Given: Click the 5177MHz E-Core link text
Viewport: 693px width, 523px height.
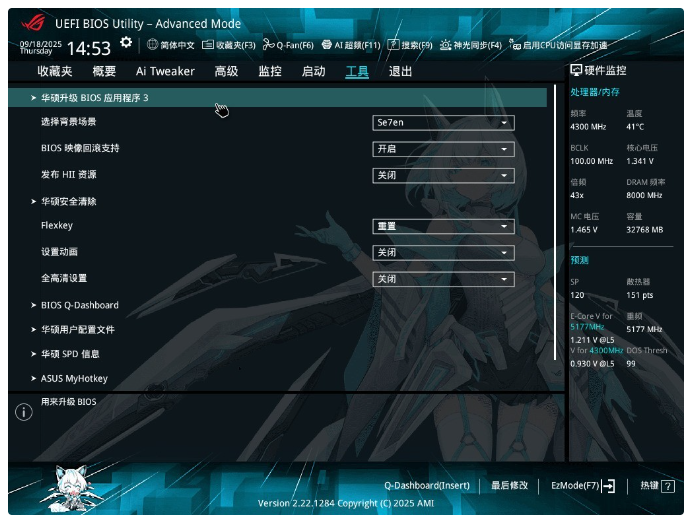Looking at the screenshot, I should 587,327.
